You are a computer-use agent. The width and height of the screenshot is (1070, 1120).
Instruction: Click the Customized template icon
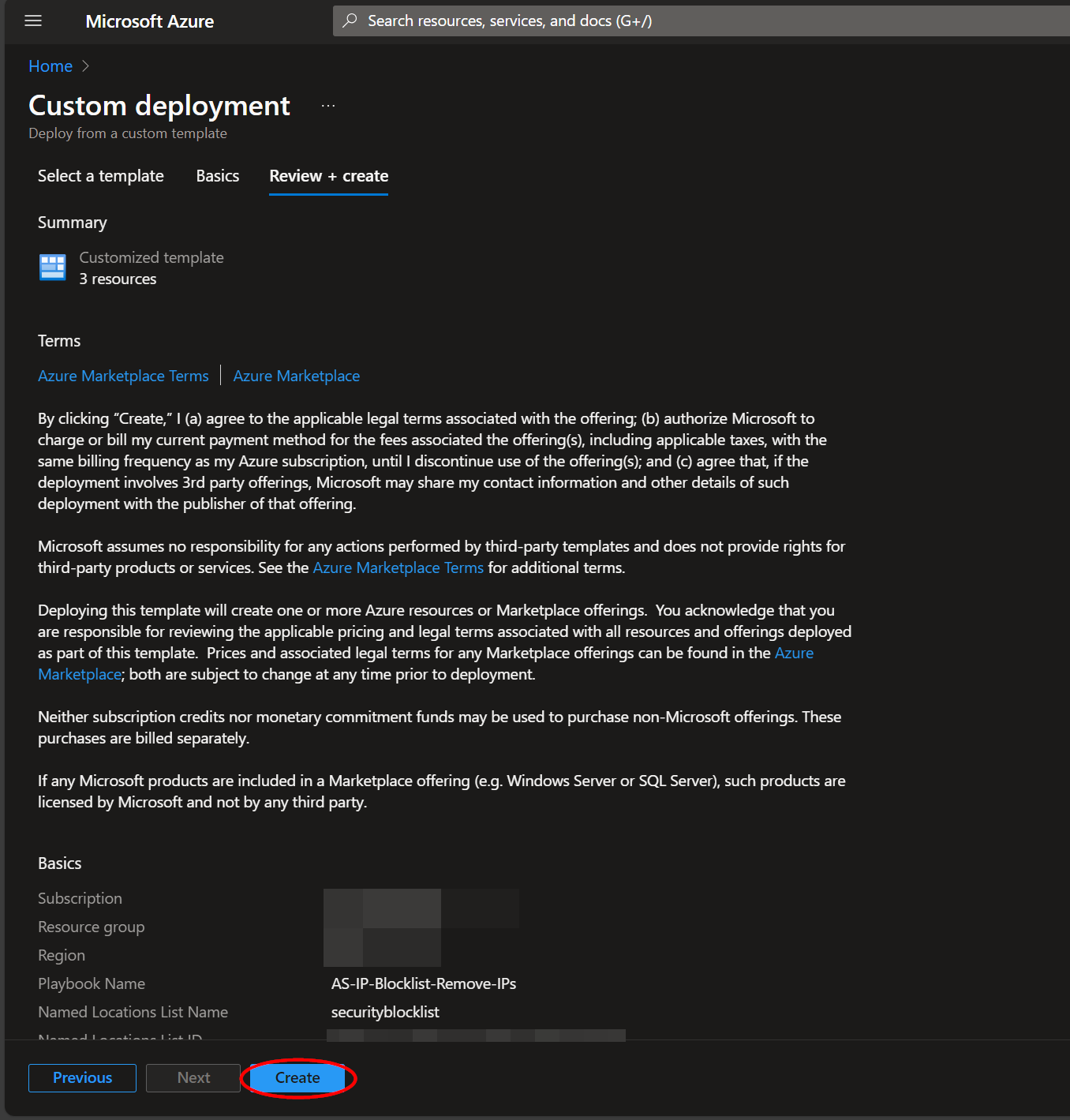53,268
